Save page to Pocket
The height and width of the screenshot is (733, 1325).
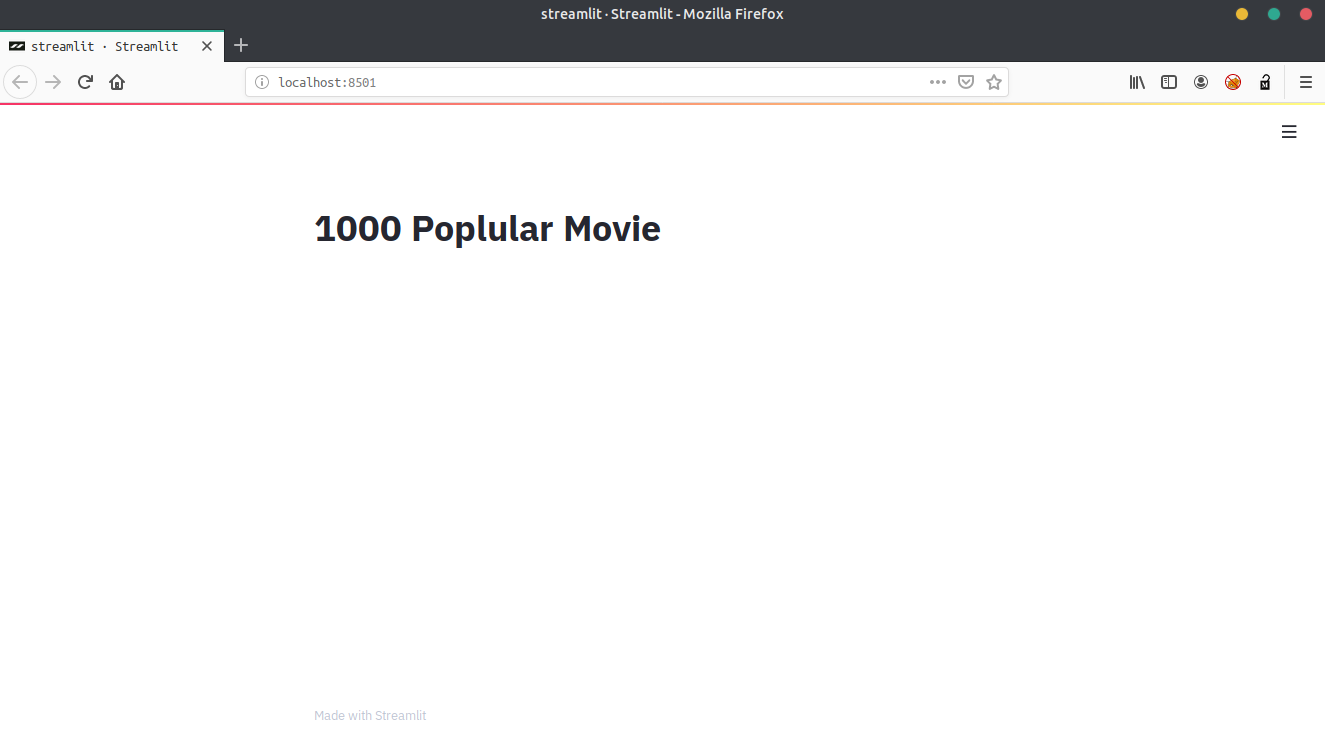tap(966, 82)
